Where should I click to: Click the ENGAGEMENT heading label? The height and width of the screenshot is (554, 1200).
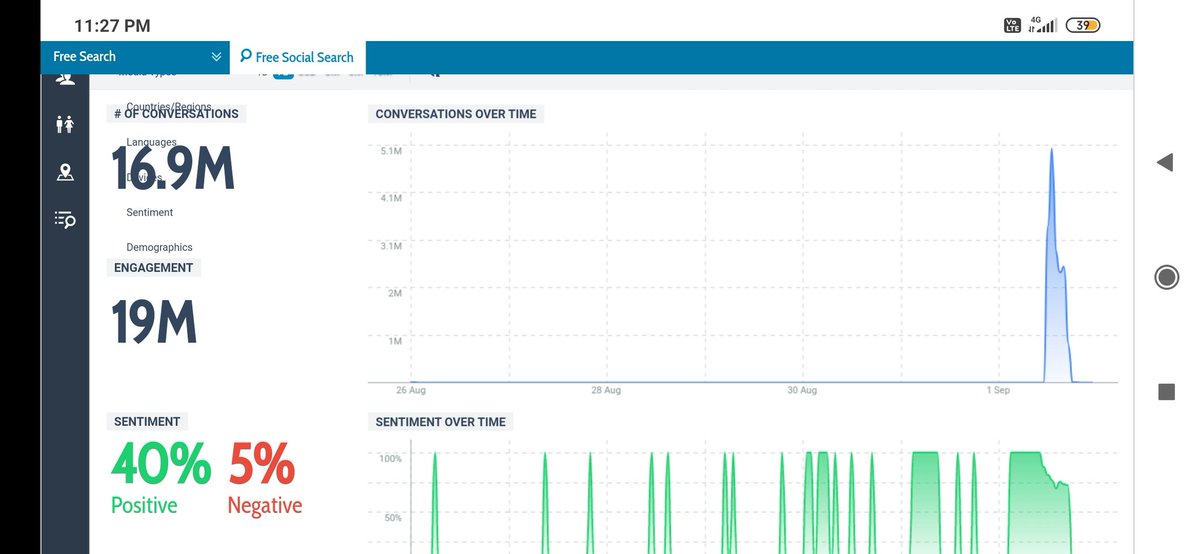click(x=154, y=268)
